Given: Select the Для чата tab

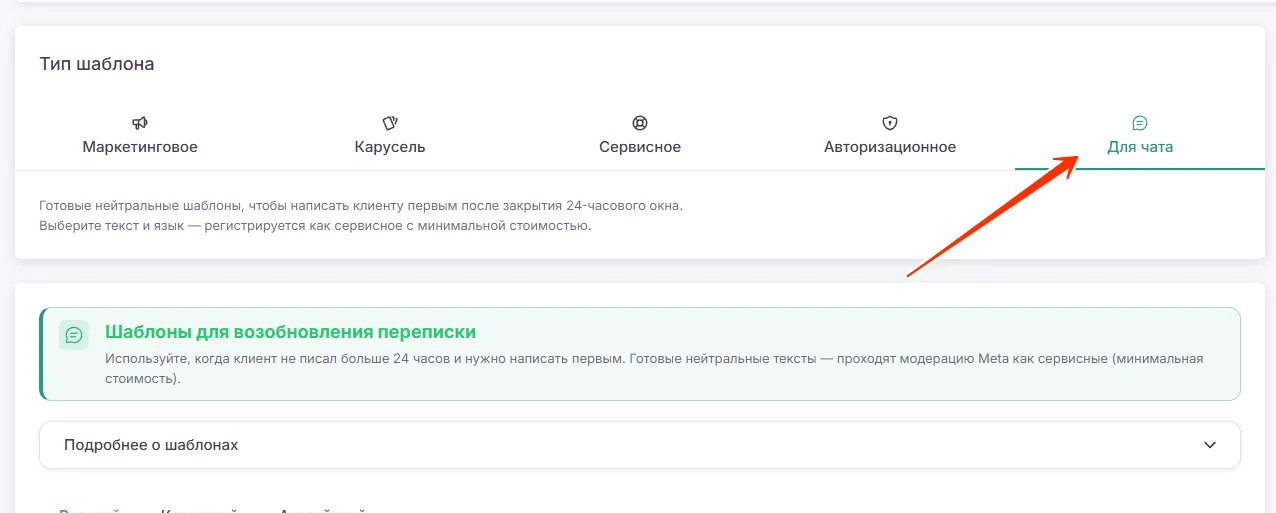Looking at the screenshot, I should pyautogui.click(x=1140, y=136).
